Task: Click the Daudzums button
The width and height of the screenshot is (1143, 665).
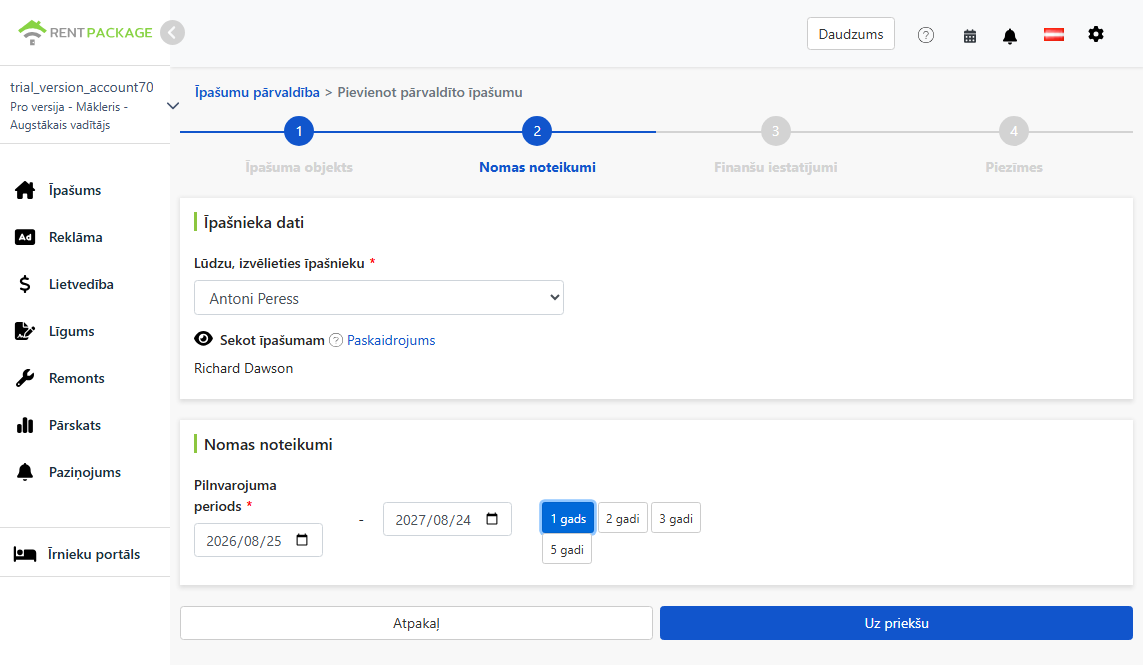Action: (x=851, y=34)
